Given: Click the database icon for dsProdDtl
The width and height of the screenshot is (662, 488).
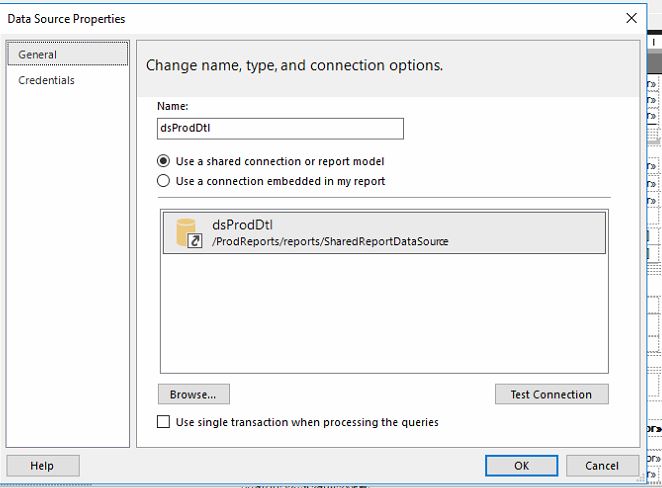Looking at the screenshot, I should point(186,231).
